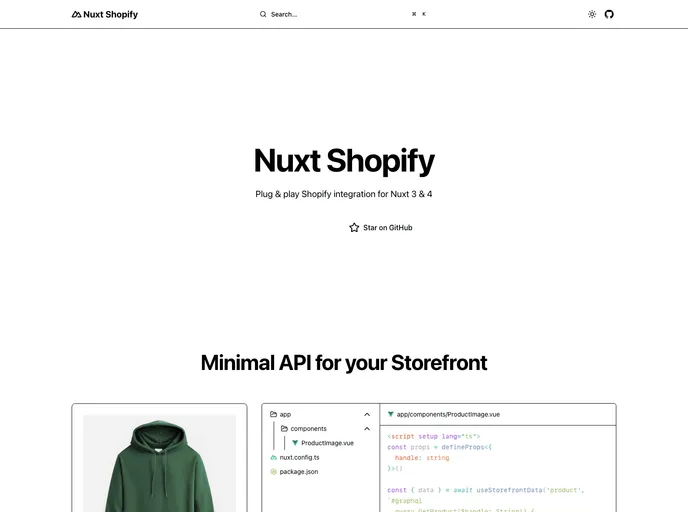Click the script setup code line
Image resolution: width=688 pixels, height=512 pixels.
[434, 436]
